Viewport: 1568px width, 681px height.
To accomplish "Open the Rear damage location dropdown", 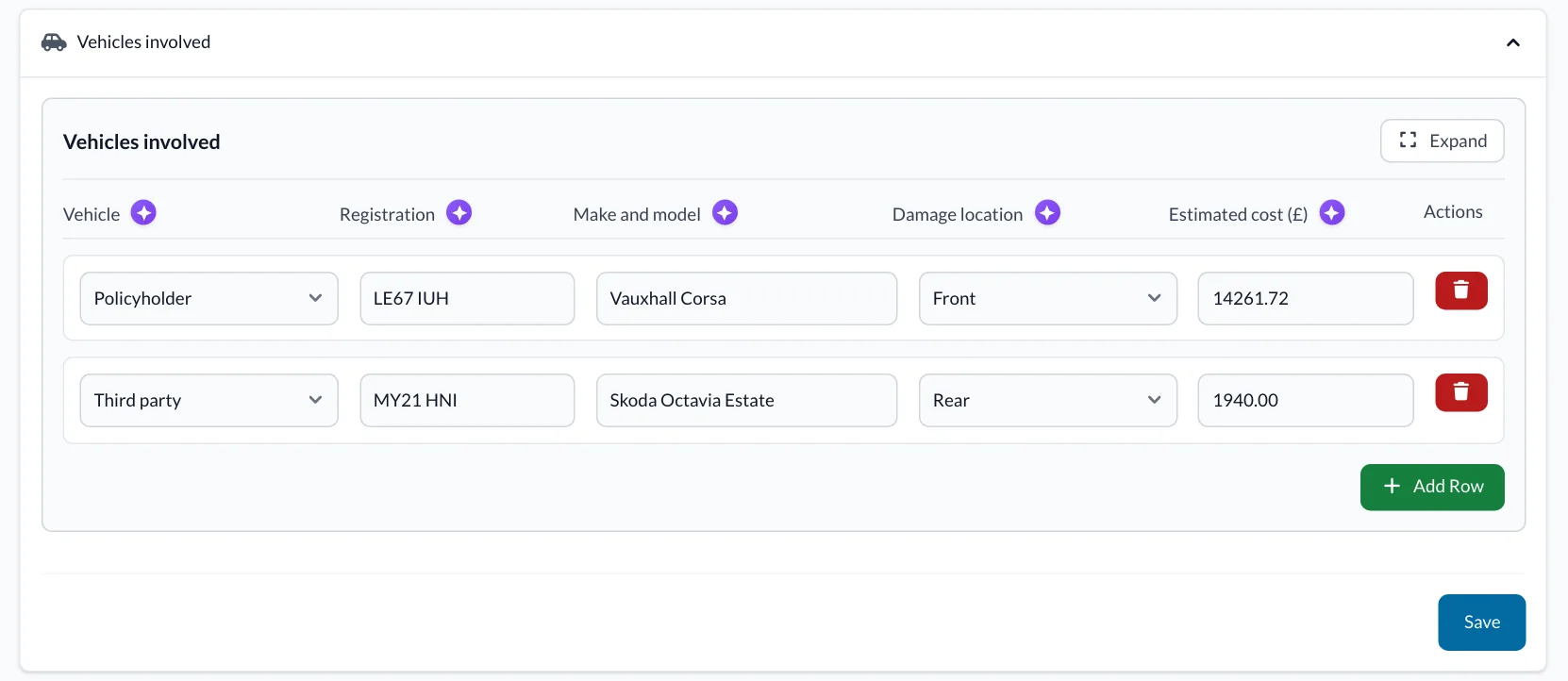I will click(1048, 400).
